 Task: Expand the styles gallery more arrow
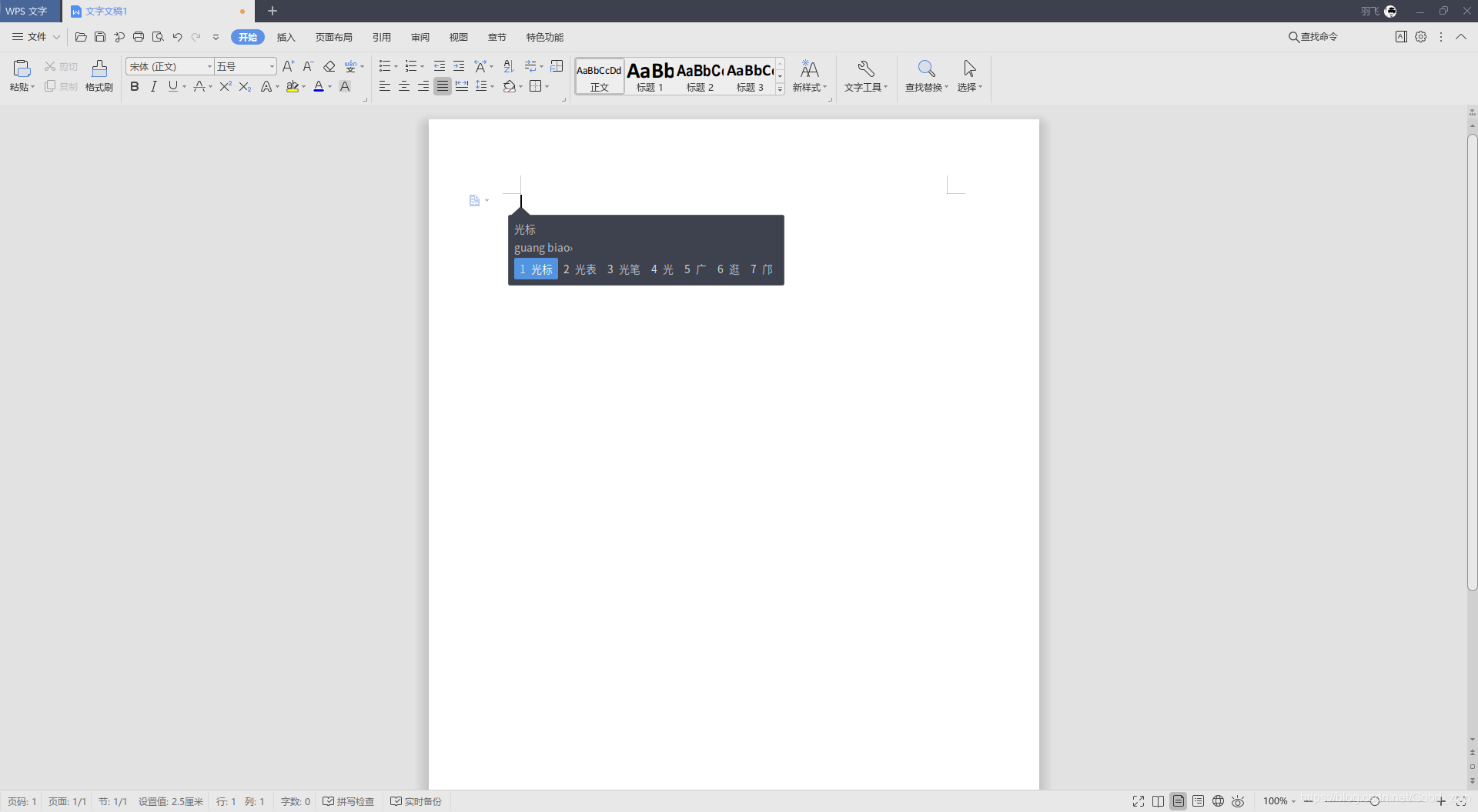pos(780,89)
